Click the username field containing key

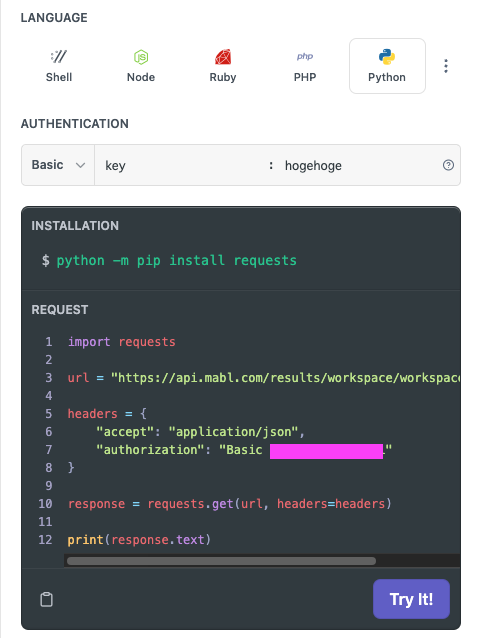click(x=181, y=165)
